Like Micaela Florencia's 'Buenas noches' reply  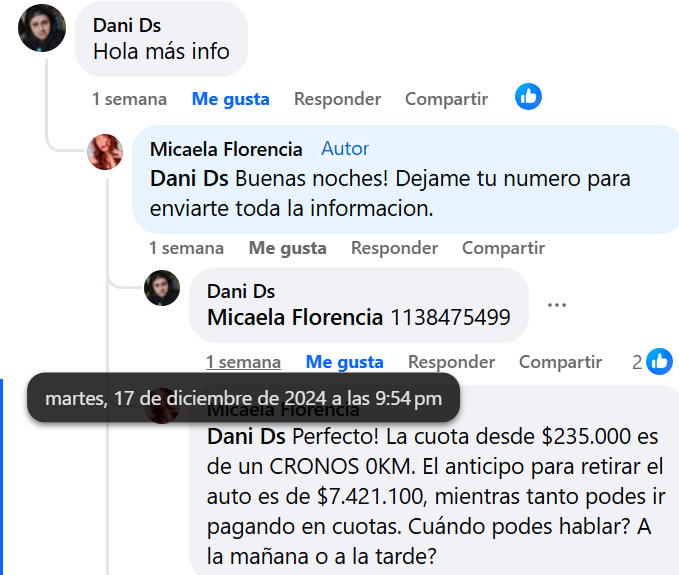coord(288,248)
